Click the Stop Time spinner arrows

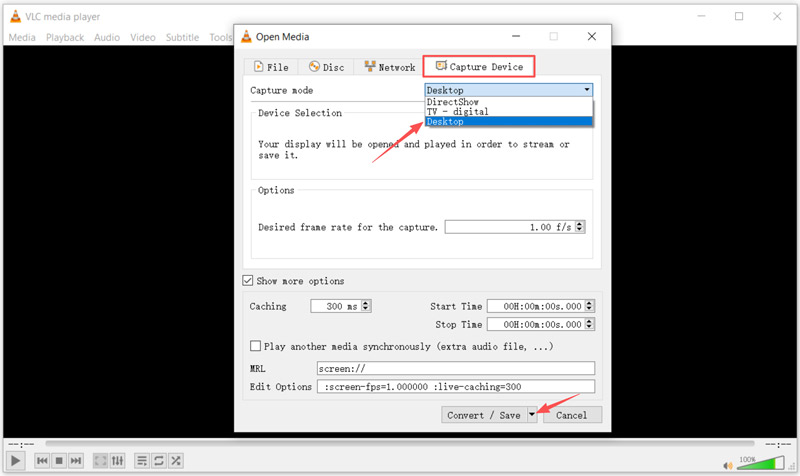pos(589,324)
